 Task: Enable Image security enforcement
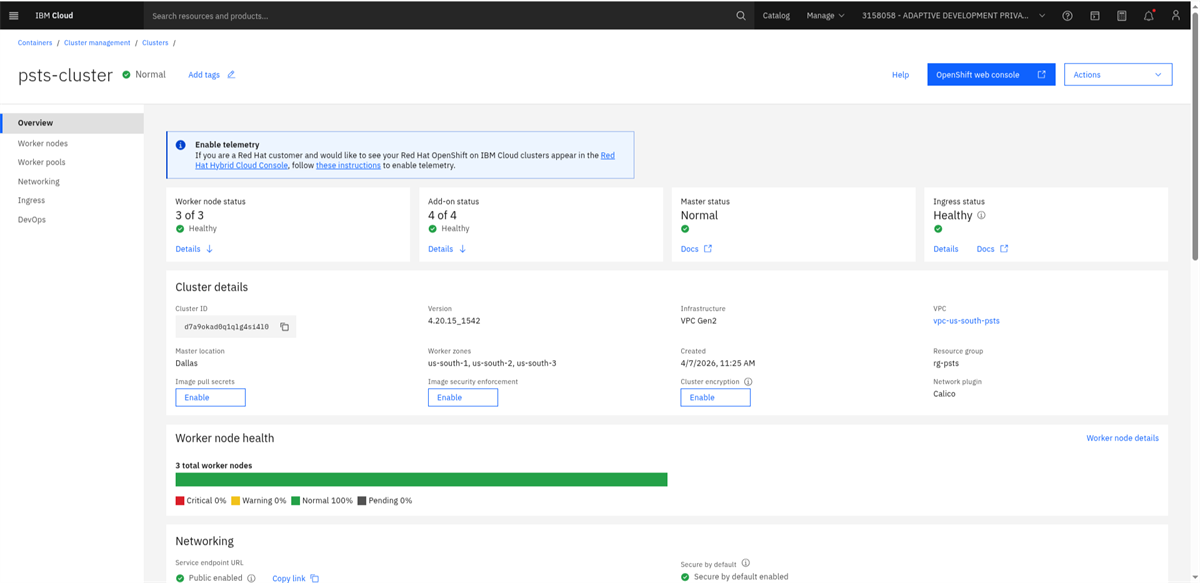coord(463,397)
